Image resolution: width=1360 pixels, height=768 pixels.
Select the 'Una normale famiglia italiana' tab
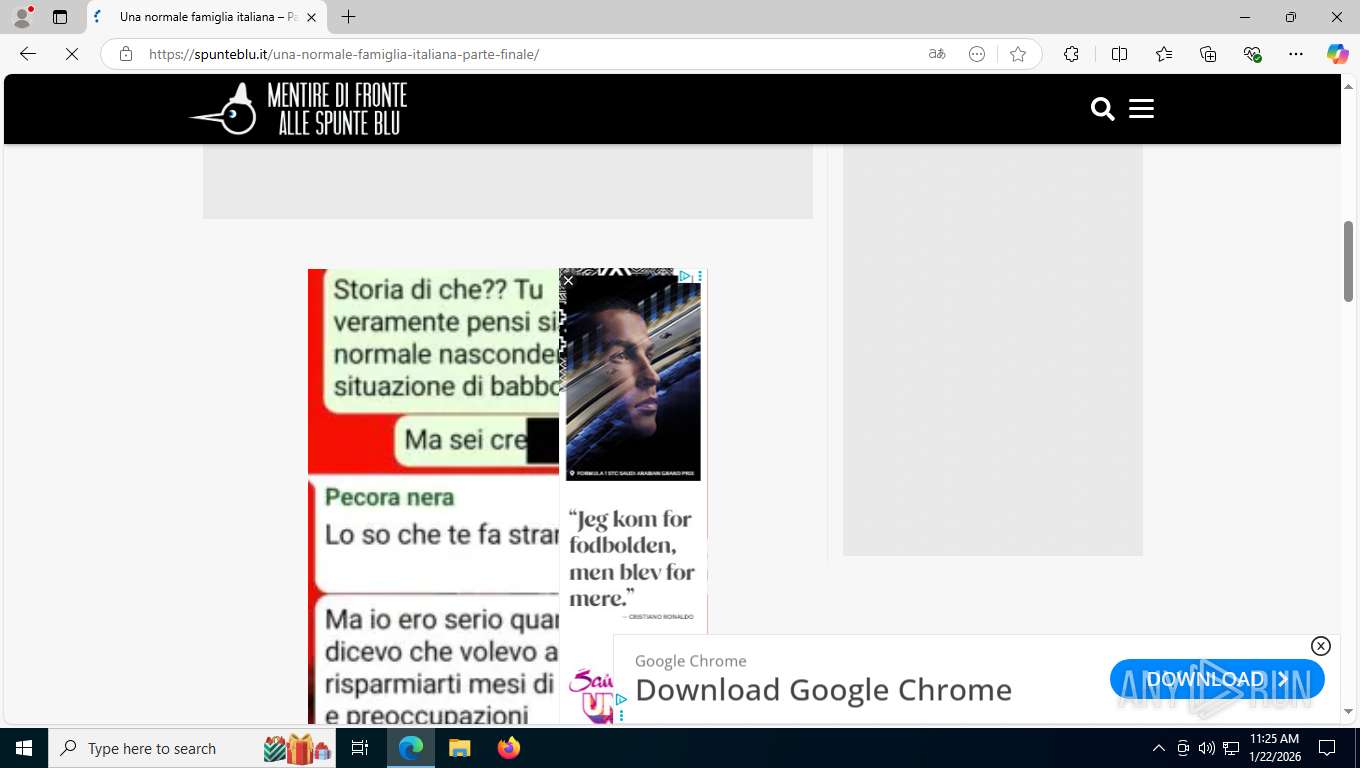pyautogui.click(x=207, y=17)
